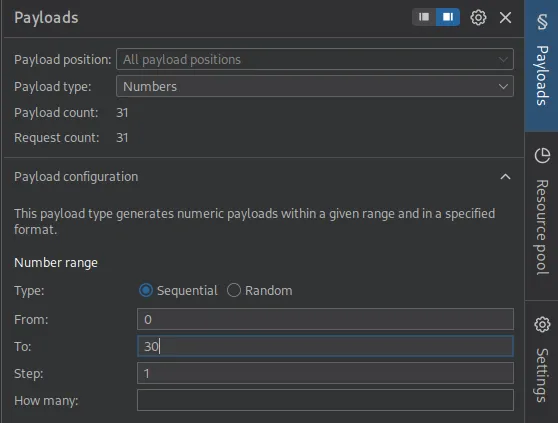This screenshot has width=558, height=423.
Task: Click the Step field containing 1
Action: (325, 373)
